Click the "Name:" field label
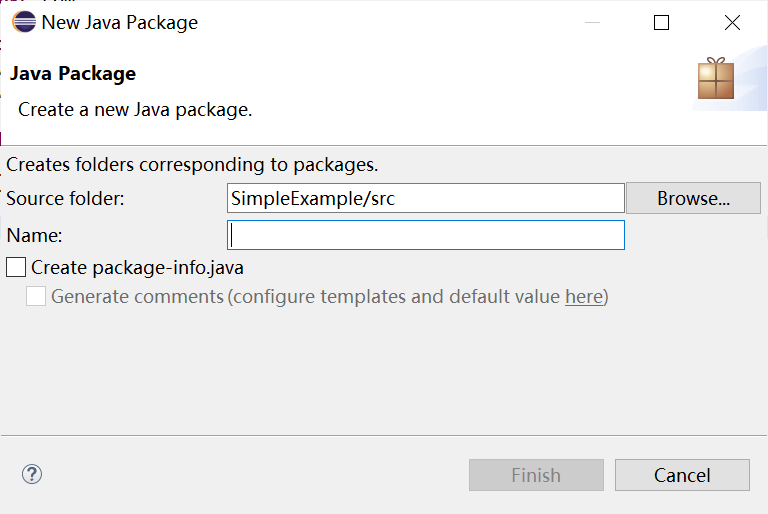This screenshot has height=514, width=768. pos(34,235)
